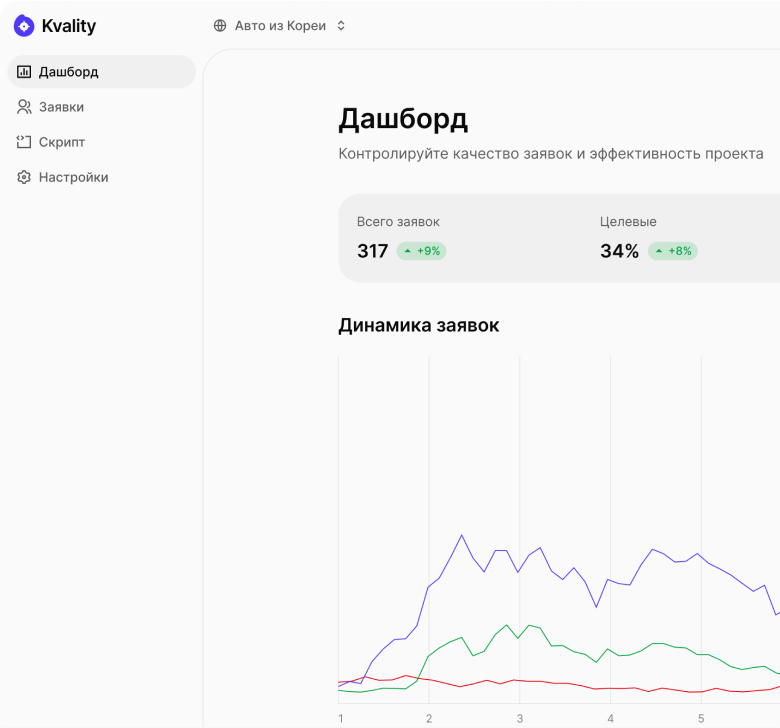Viewport: 780px width, 728px height.
Task: Open the Дашборд sidebar item
Action: click(101, 72)
